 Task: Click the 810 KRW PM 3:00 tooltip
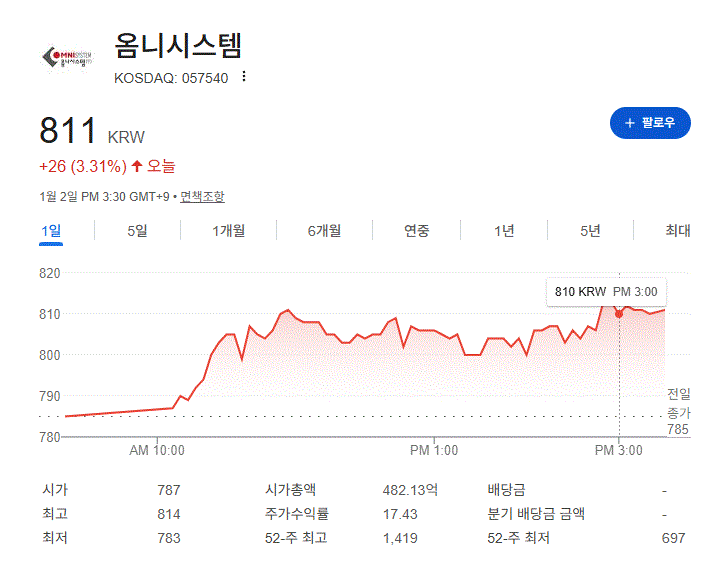(x=606, y=292)
